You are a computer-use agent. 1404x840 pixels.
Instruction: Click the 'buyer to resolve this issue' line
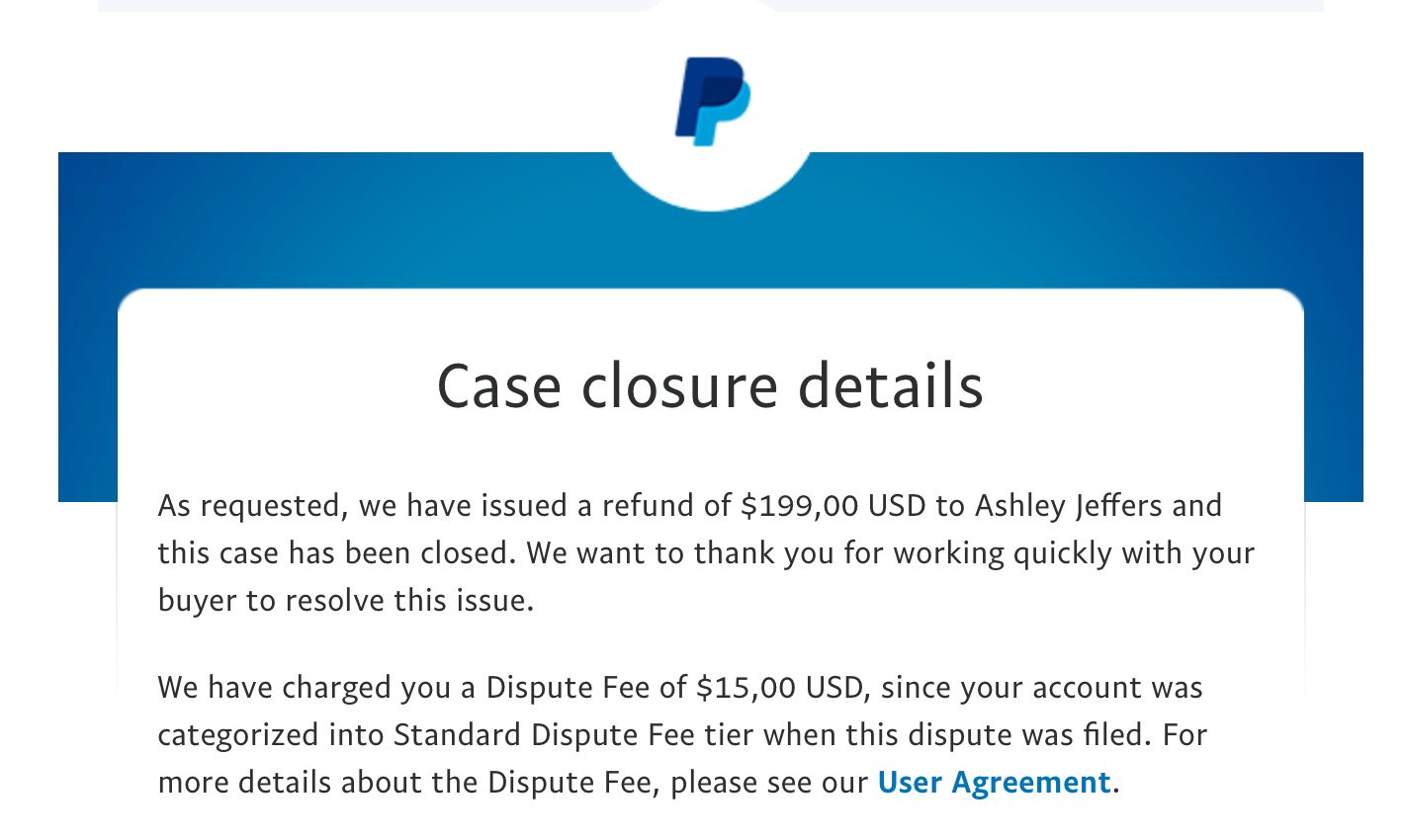[x=346, y=601]
